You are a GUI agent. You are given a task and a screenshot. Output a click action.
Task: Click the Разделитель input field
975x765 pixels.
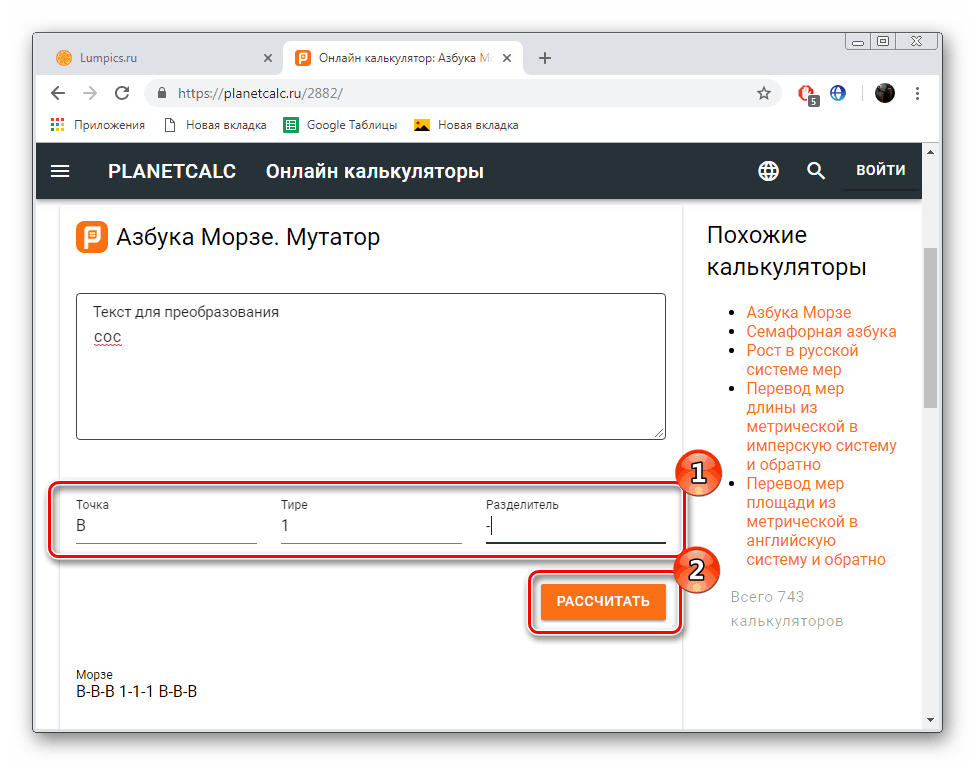point(575,526)
